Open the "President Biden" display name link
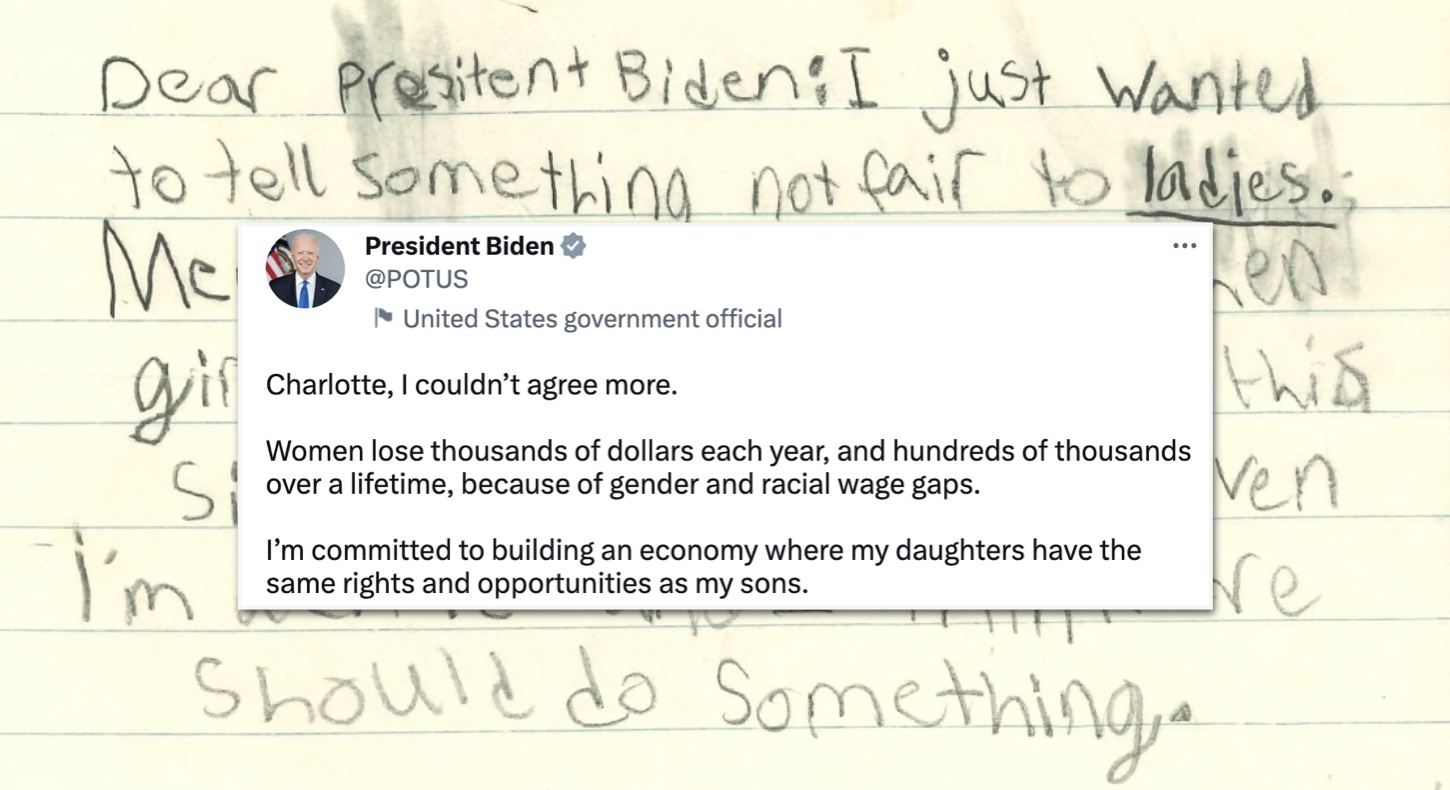Image resolution: width=1450 pixels, height=790 pixels. (x=459, y=246)
